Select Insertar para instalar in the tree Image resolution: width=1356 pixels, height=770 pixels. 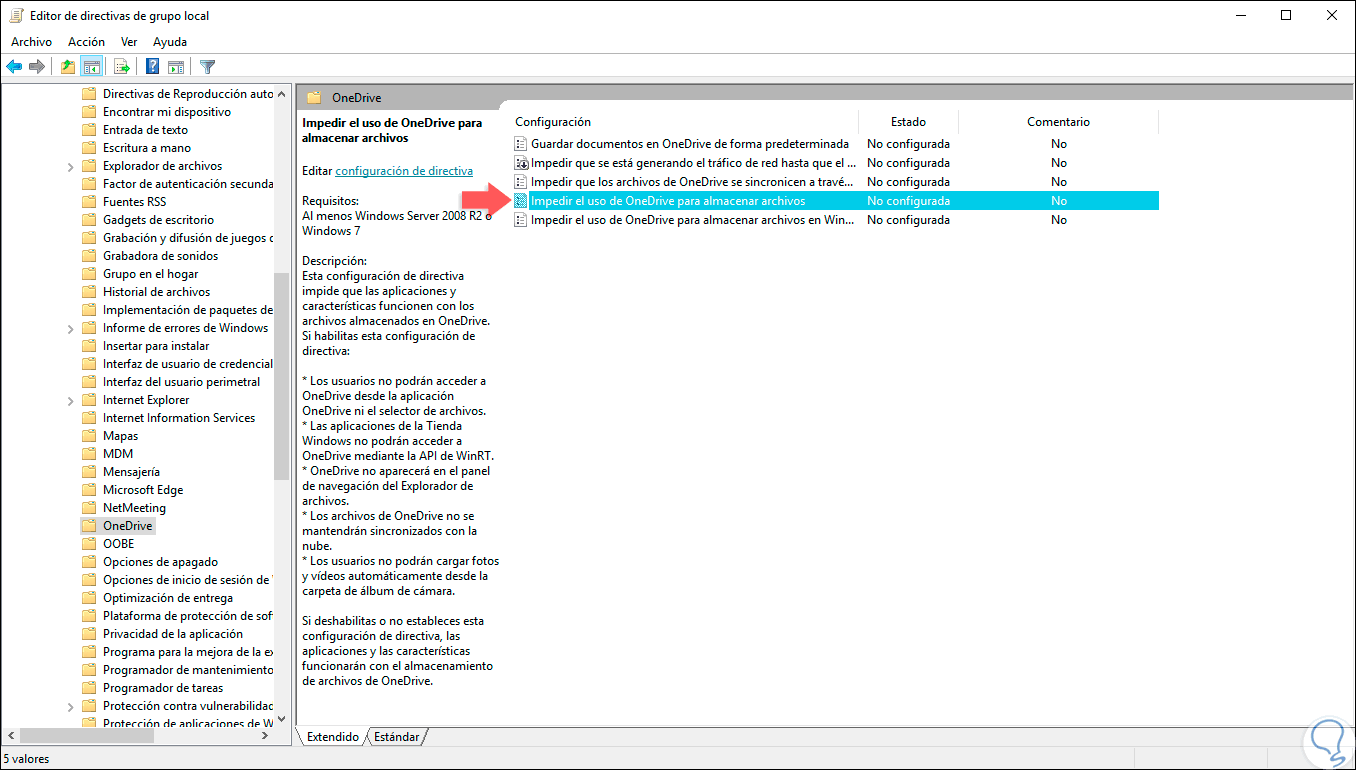click(x=156, y=346)
